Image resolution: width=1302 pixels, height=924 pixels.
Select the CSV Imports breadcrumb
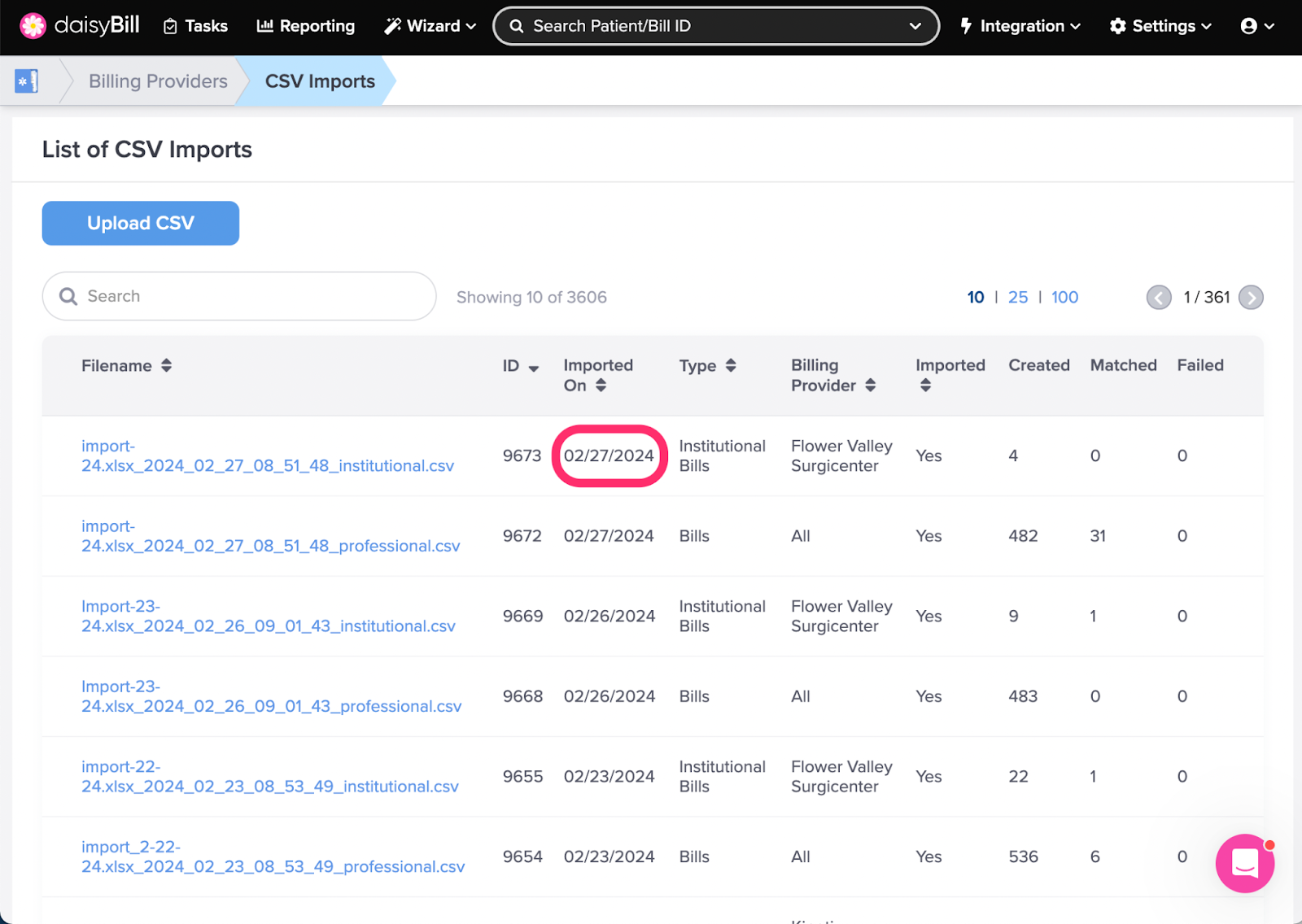click(320, 81)
